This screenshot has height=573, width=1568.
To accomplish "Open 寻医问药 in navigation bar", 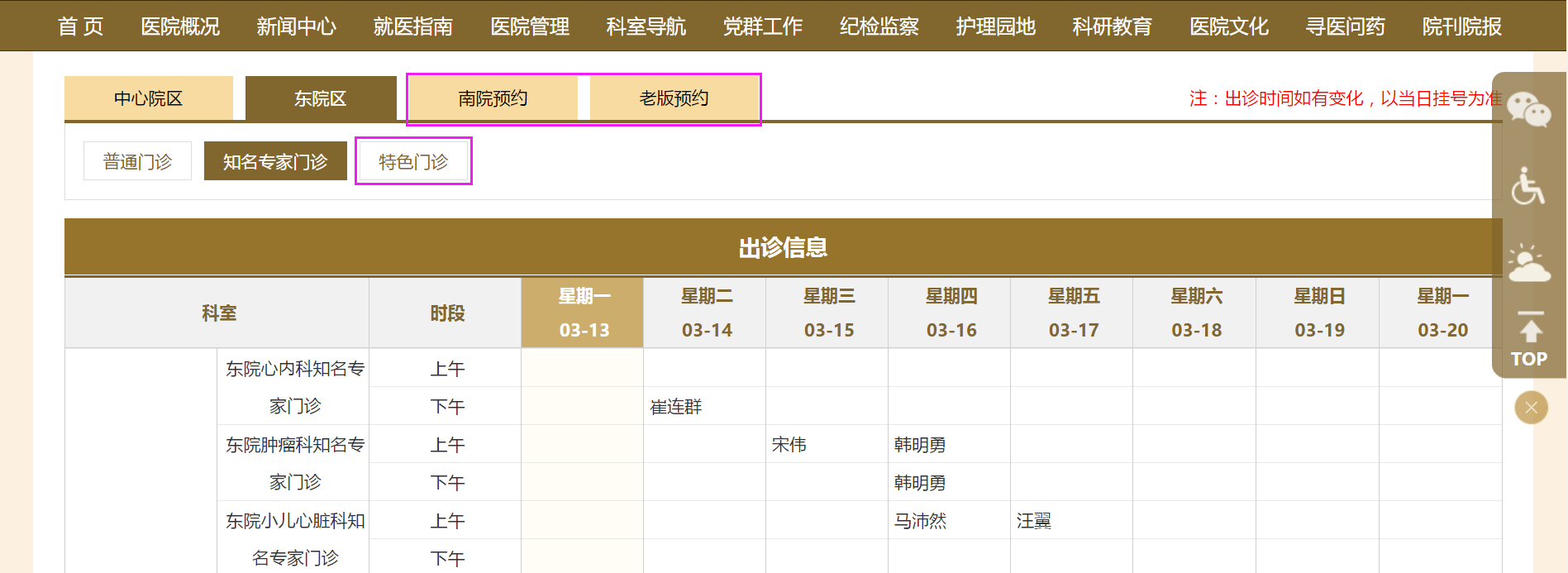I will point(1345,26).
